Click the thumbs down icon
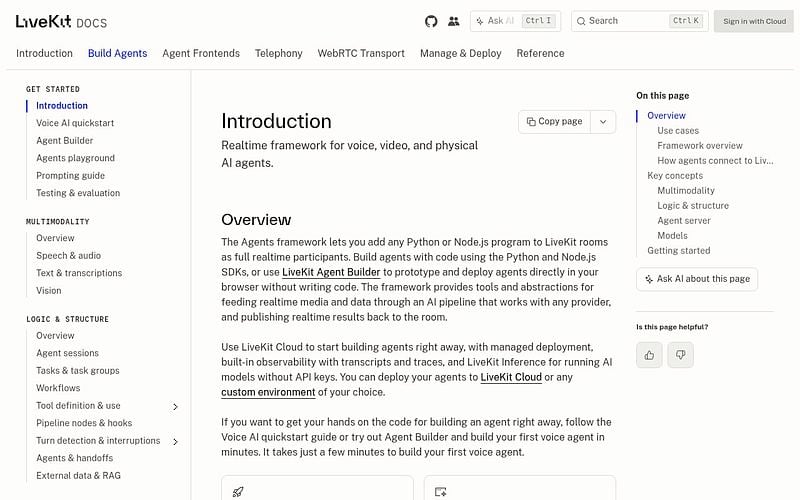This screenshot has width=800, height=500. [x=681, y=355]
